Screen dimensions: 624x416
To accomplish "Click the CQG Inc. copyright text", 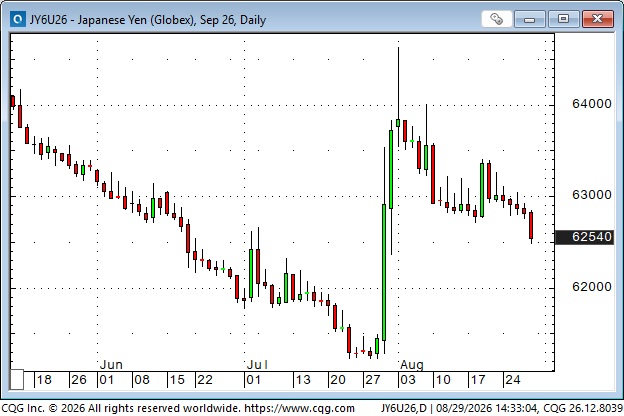I will 121,408.
